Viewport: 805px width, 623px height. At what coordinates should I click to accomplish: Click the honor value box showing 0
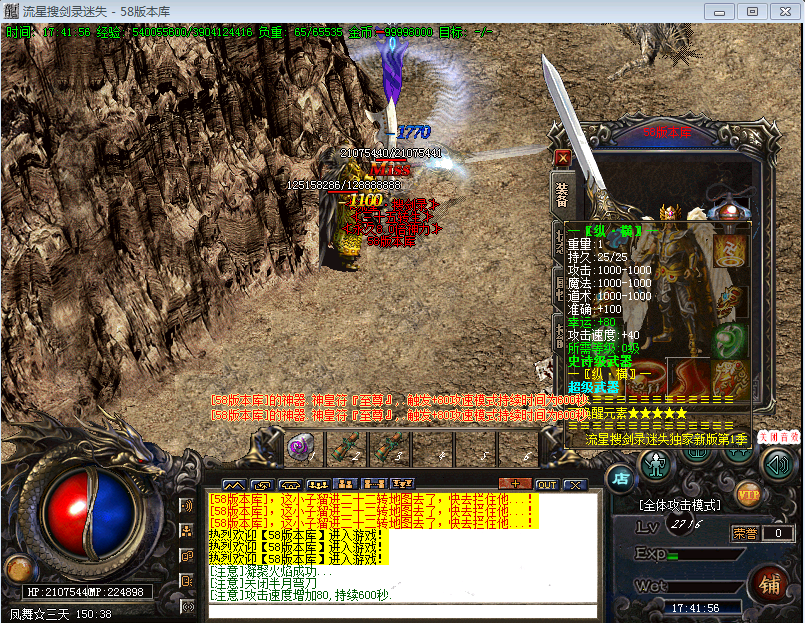778,533
